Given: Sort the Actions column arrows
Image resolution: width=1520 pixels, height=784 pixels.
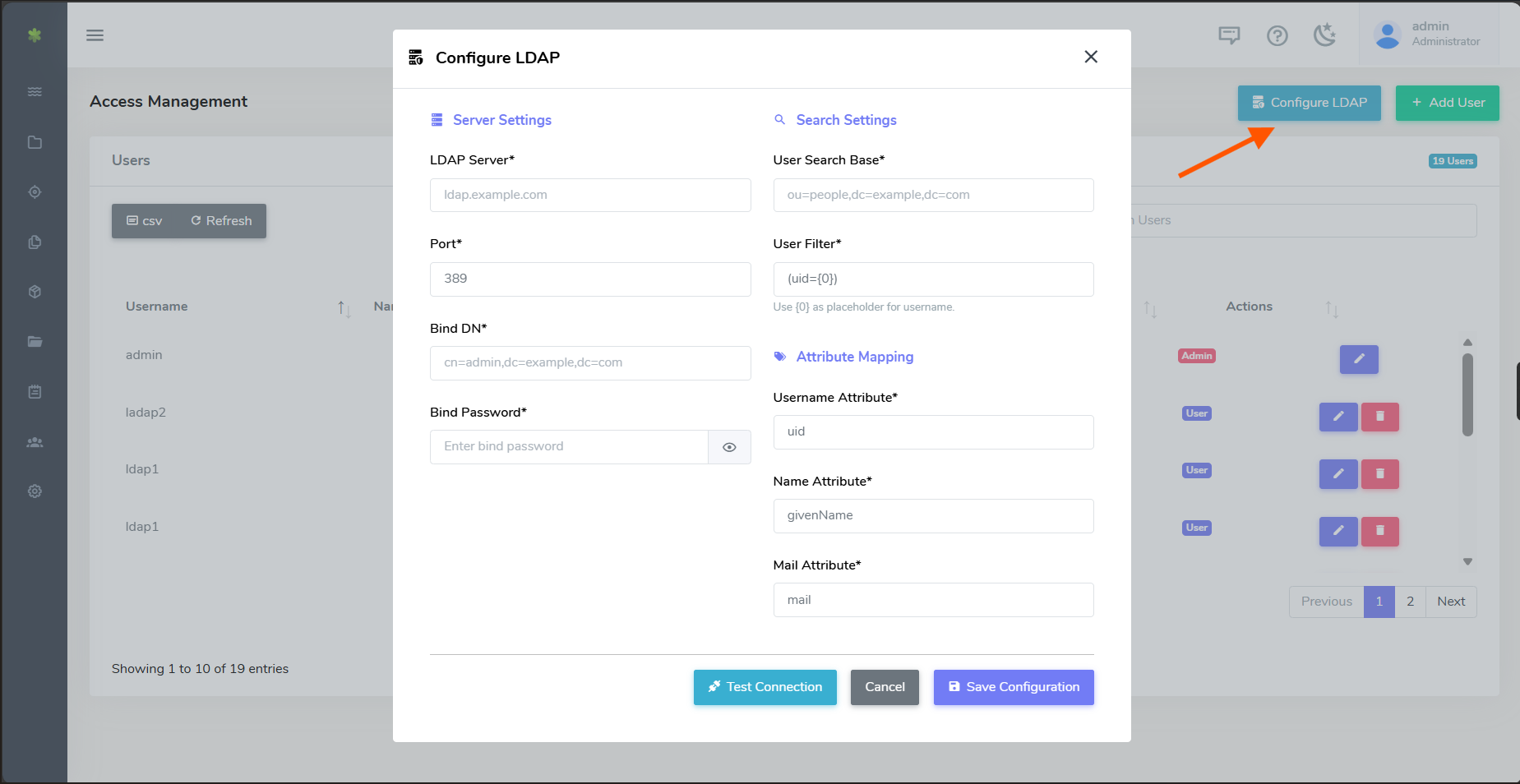Looking at the screenshot, I should pyautogui.click(x=1331, y=309).
